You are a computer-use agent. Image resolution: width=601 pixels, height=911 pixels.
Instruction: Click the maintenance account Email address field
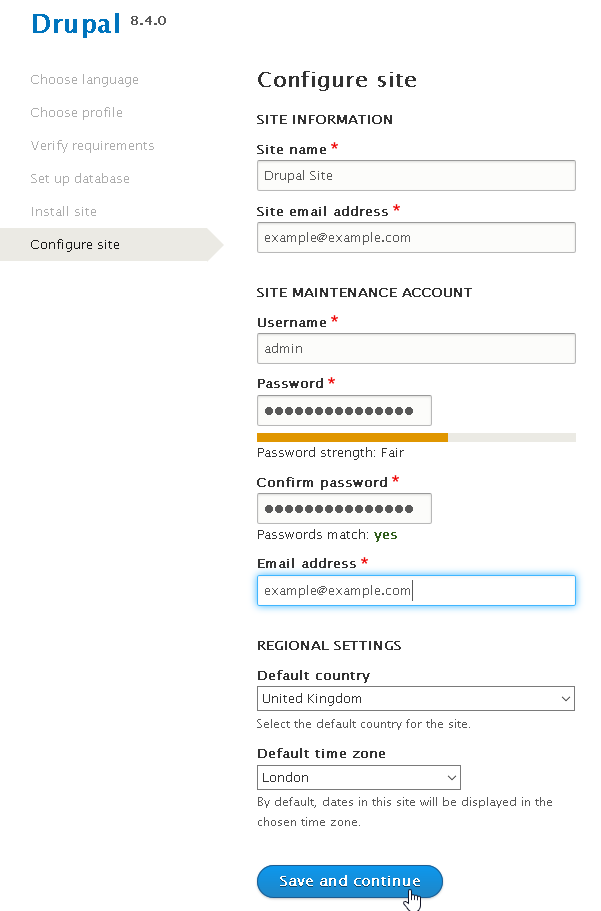416,590
